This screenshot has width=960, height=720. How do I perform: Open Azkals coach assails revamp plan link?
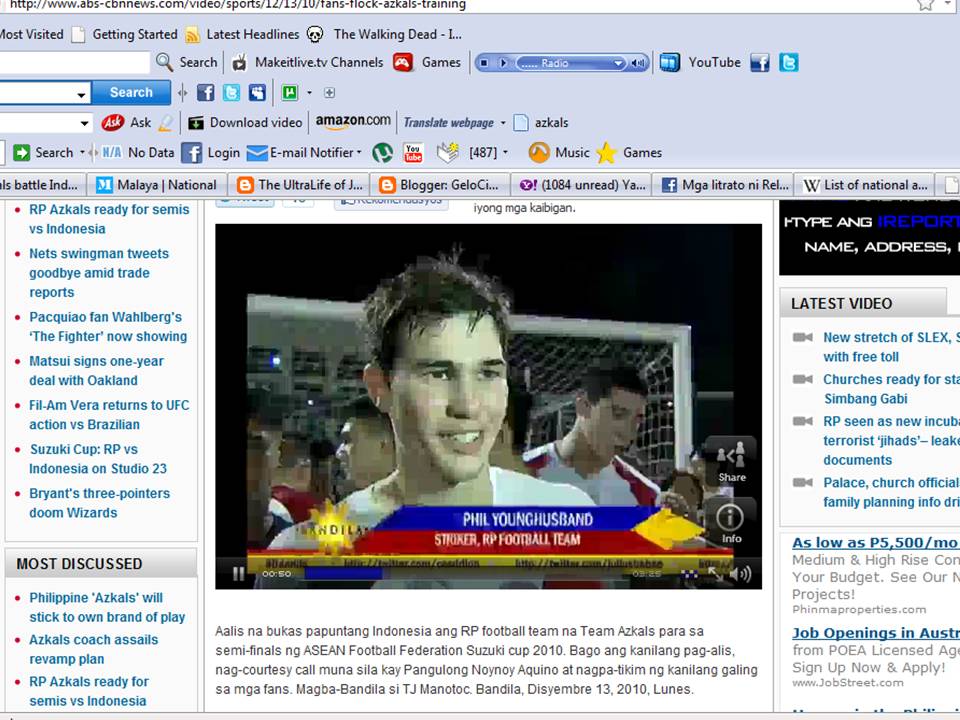click(x=93, y=649)
